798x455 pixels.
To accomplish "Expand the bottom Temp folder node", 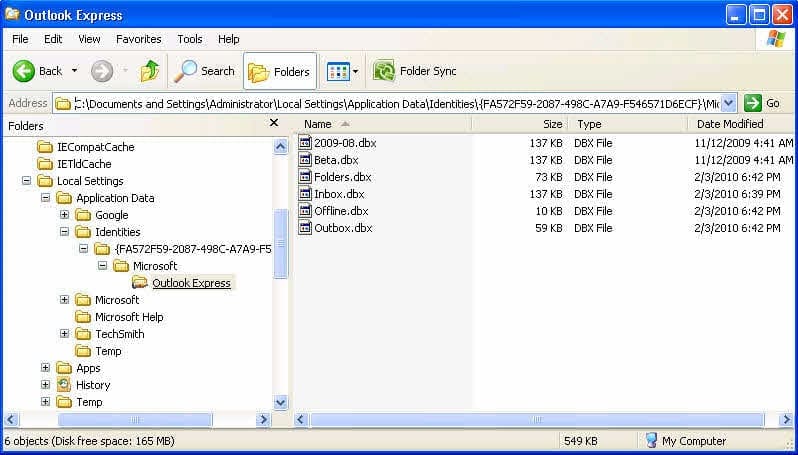I will [45, 402].
